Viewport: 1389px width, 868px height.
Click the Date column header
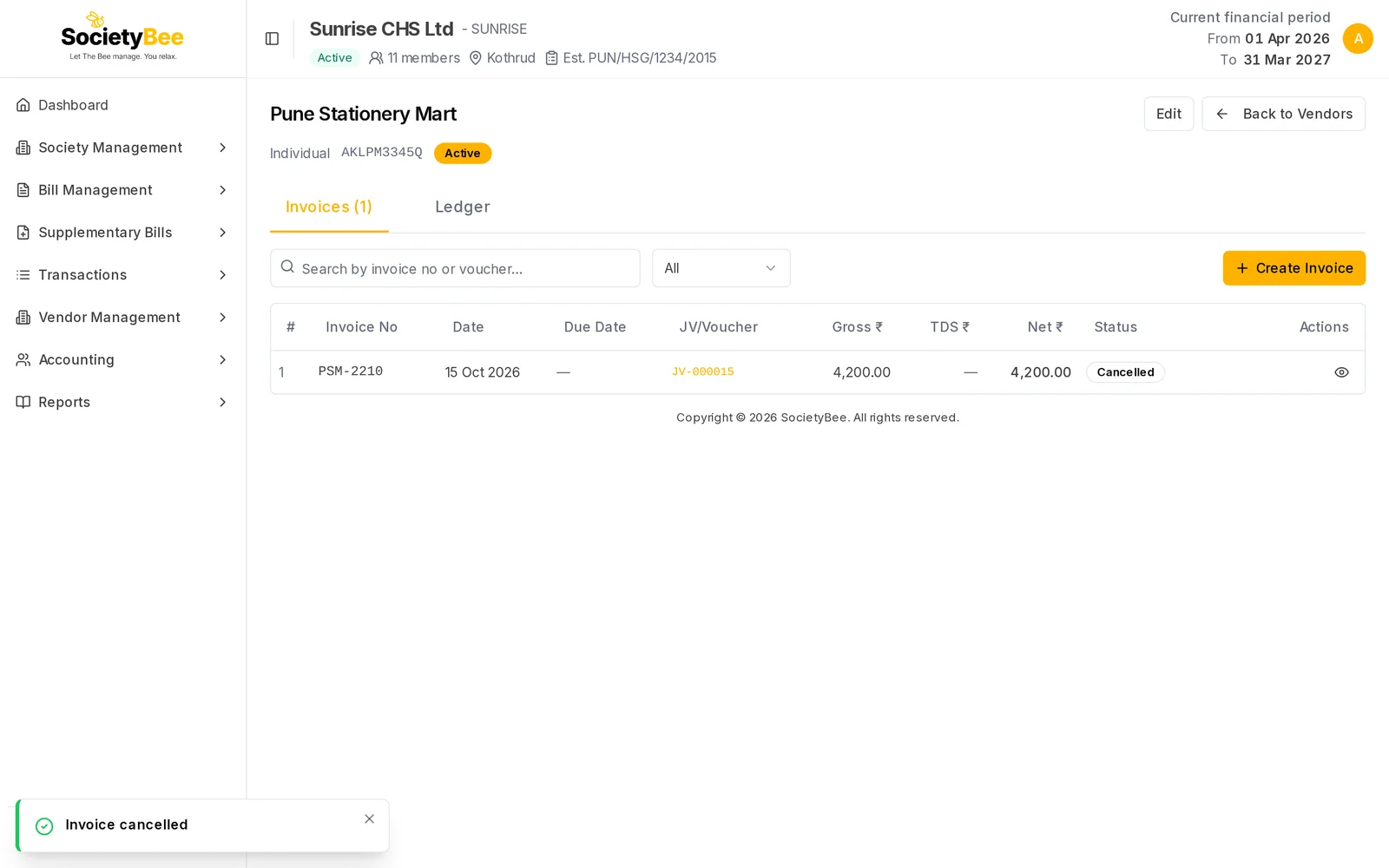pyautogui.click(x=468, y=327)
